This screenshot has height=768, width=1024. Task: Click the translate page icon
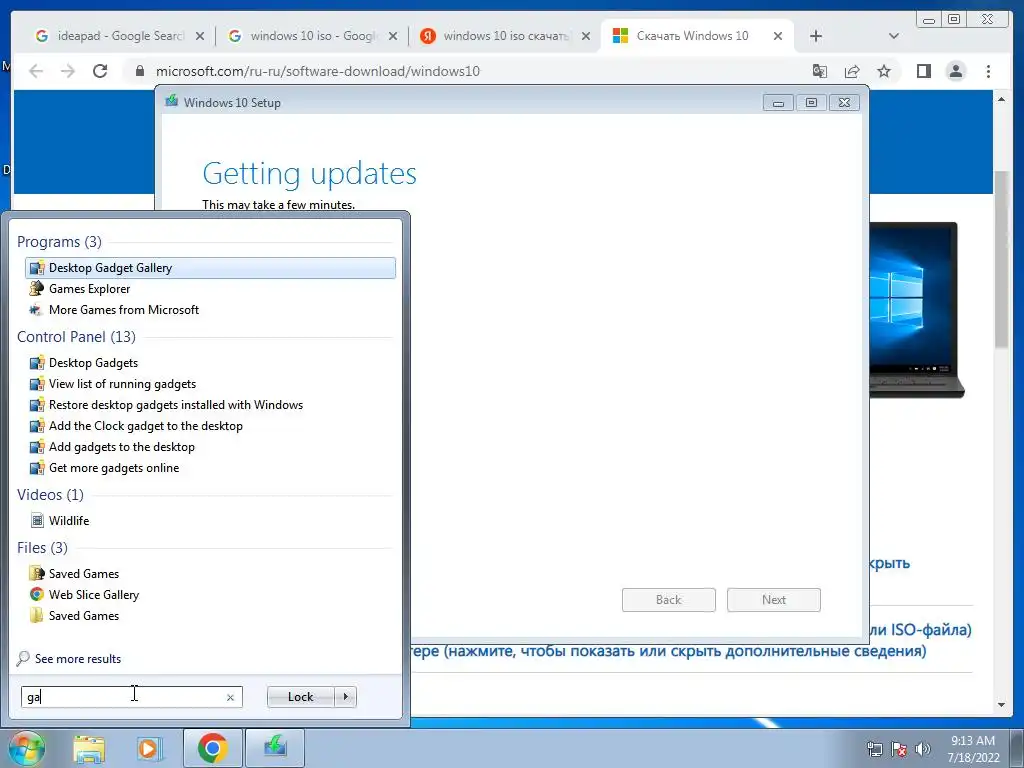pyautogui.click(x=820, y=71)
